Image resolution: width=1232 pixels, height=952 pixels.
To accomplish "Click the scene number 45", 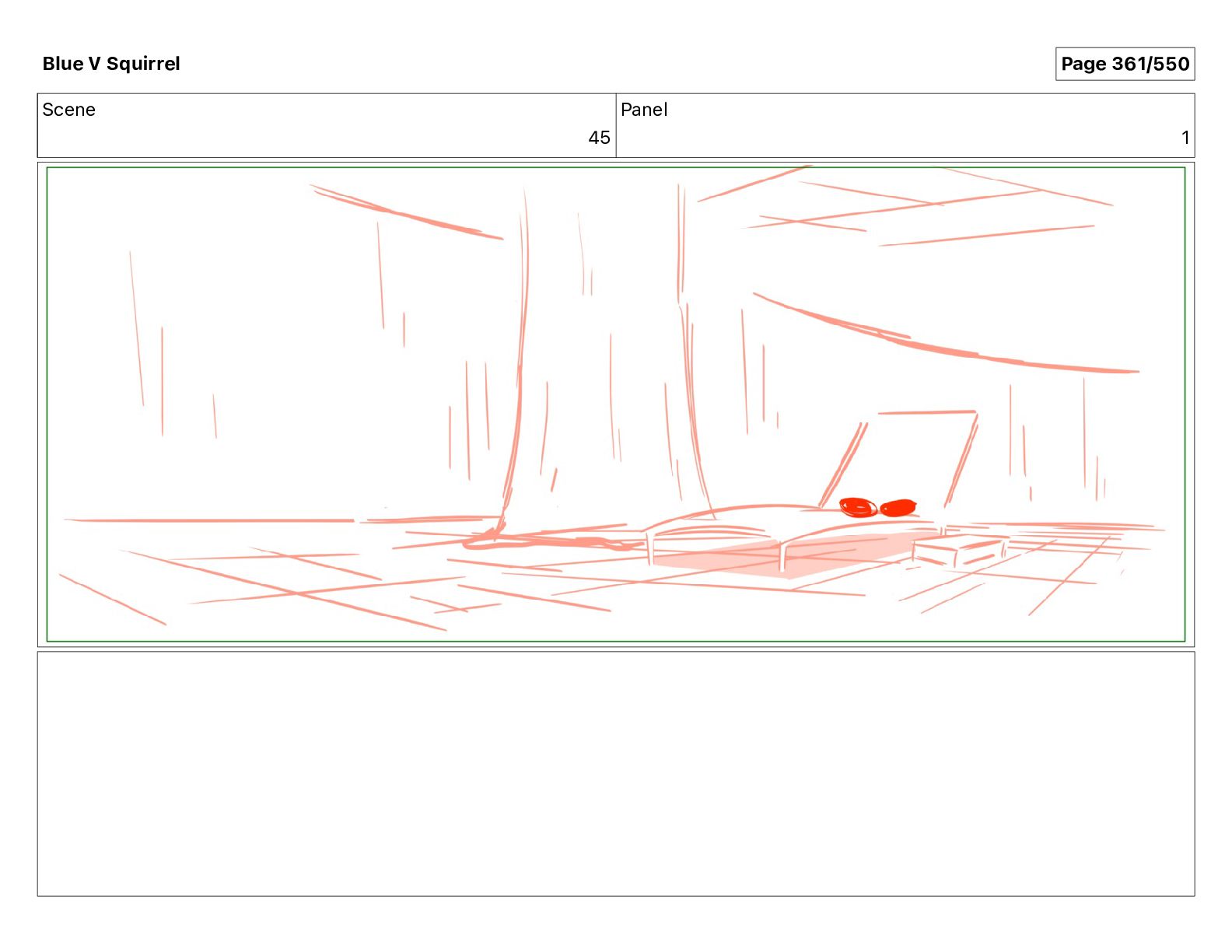I will pos(599,138).
